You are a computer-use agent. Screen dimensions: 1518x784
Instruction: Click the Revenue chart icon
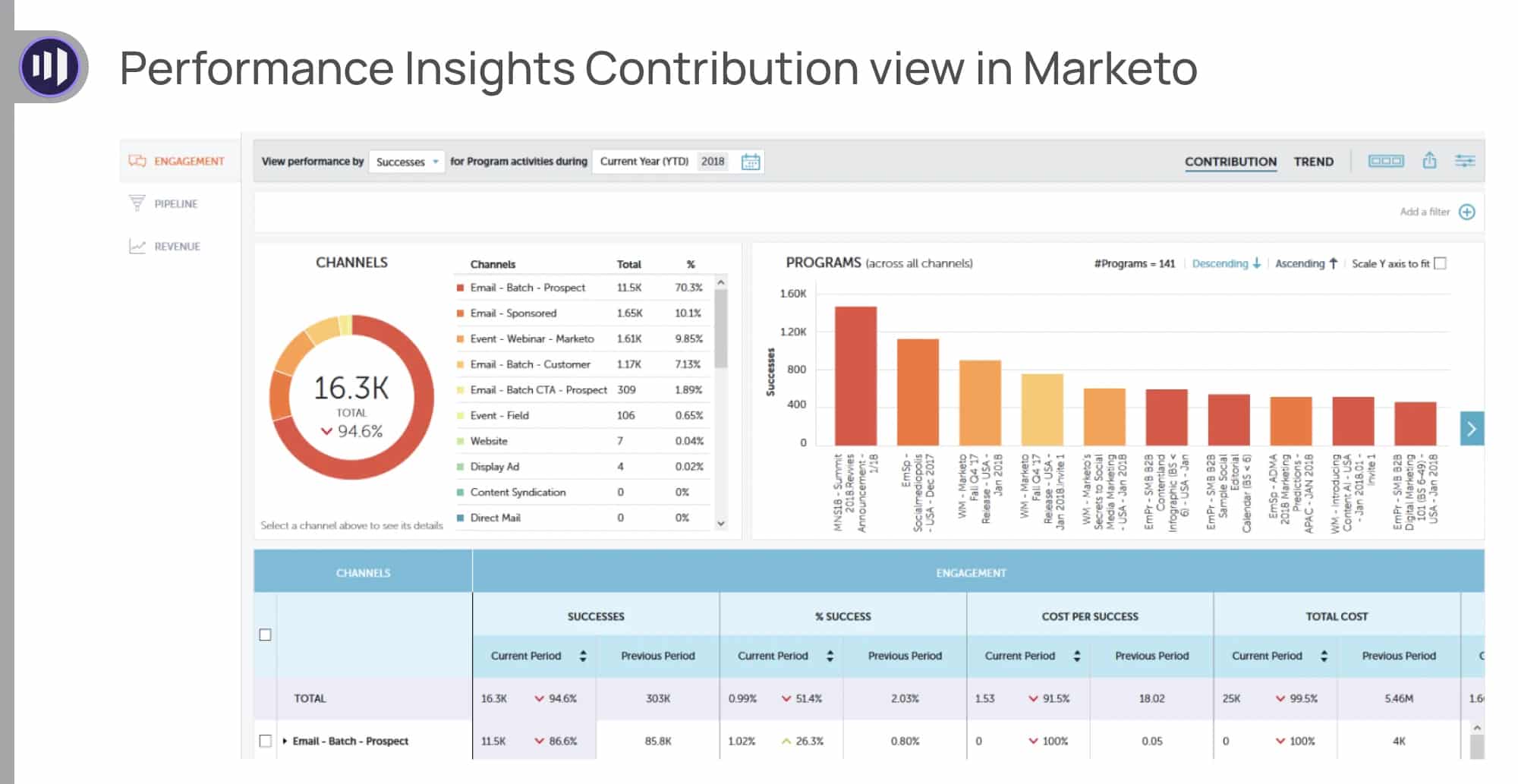pyautogui.click(x=137, y=246)
